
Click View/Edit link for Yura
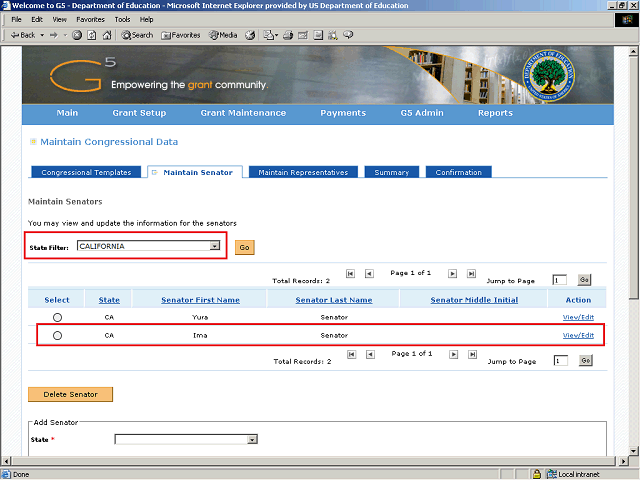578,317
